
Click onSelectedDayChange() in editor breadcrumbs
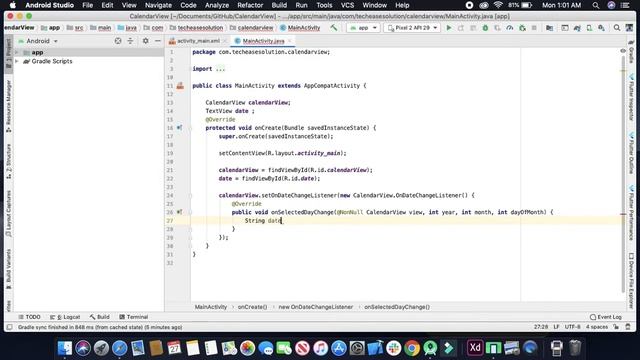pos(397,307)
